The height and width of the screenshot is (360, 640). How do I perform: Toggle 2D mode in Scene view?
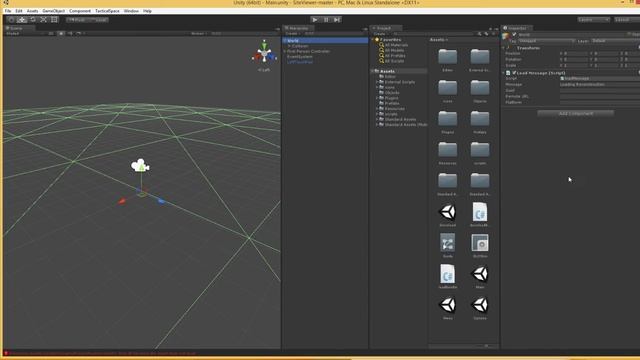[x=51, y=33]
